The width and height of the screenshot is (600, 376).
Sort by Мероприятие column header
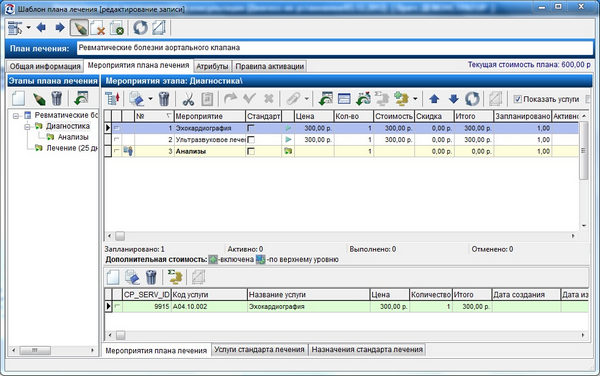(x=209, y=116)
